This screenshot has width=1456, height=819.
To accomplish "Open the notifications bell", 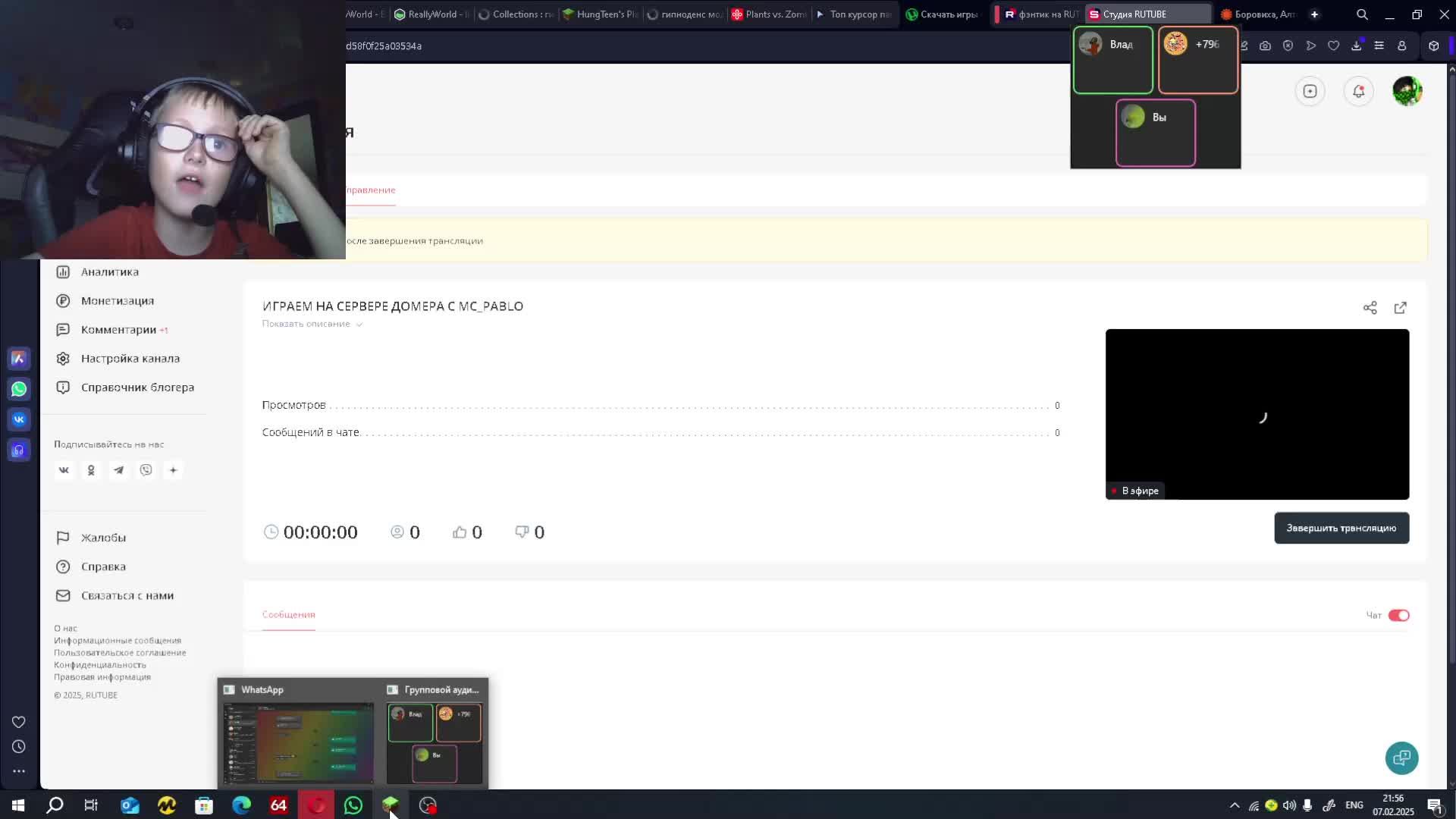I will click(1358, 92).
